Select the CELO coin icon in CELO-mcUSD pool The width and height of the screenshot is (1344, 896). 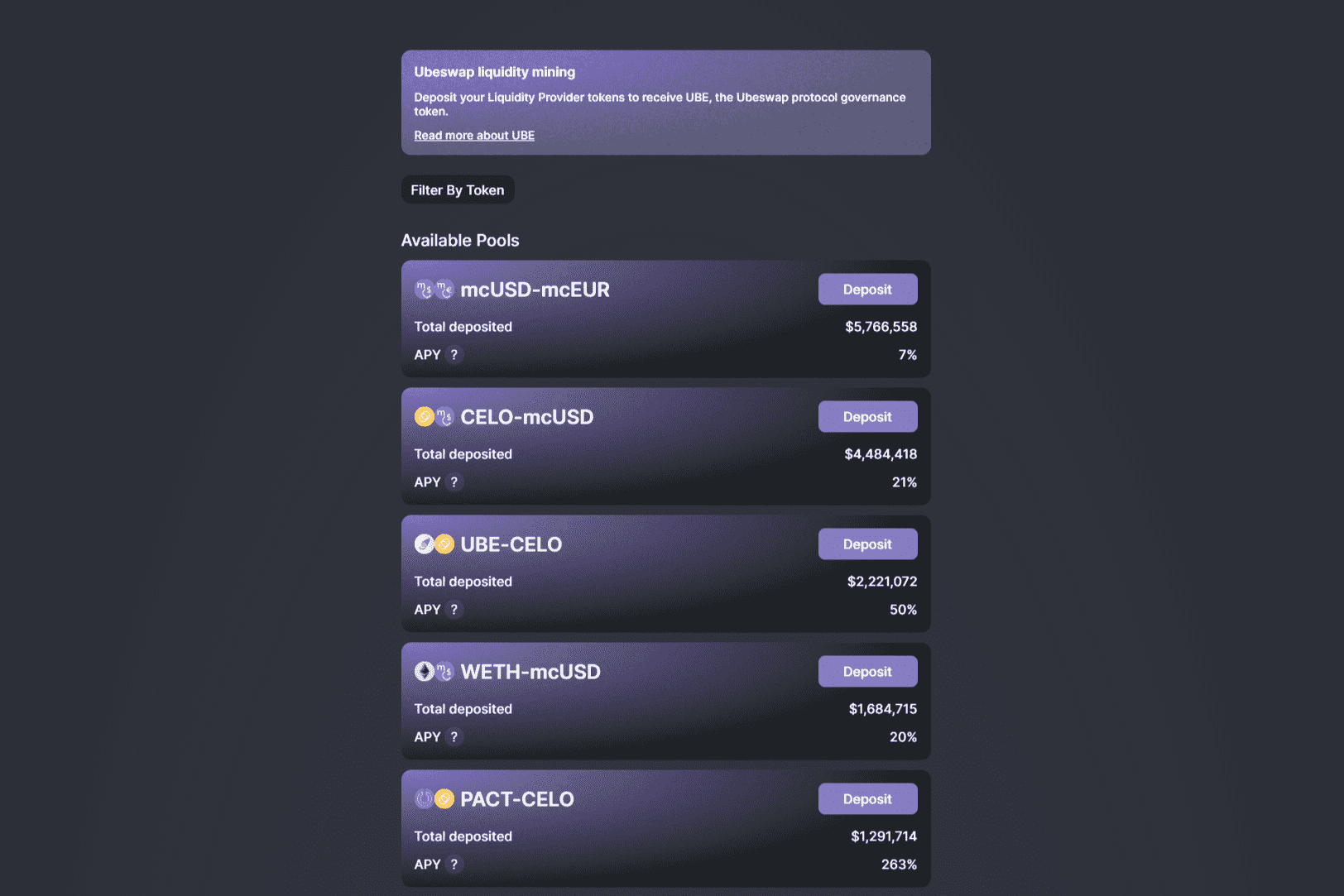[425, 416]
